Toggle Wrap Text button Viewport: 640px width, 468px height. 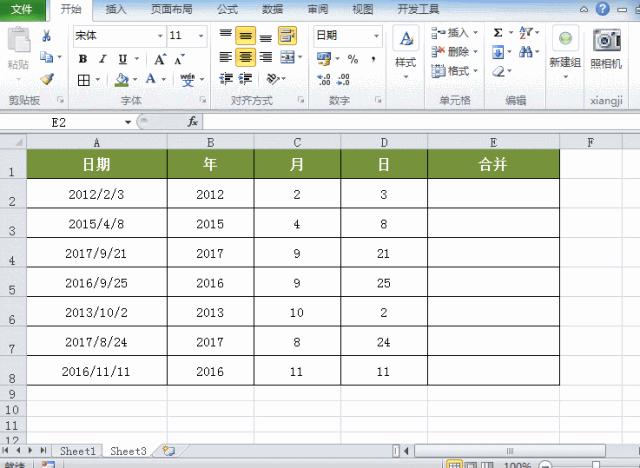(x=287, y=35)
